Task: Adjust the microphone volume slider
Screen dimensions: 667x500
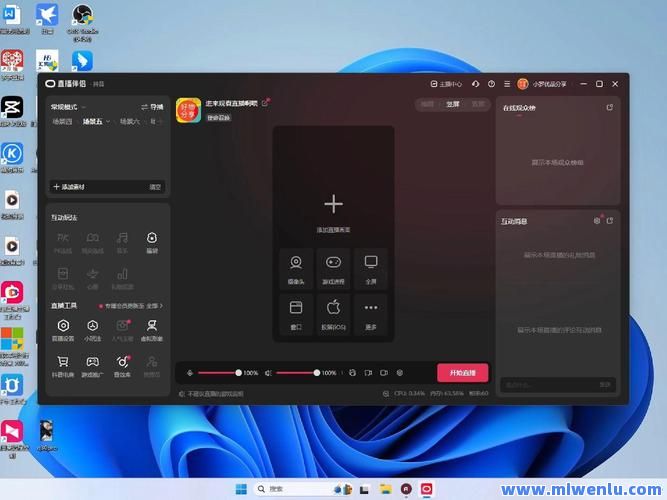Action: pyautogui.click(x=218, y=373)
